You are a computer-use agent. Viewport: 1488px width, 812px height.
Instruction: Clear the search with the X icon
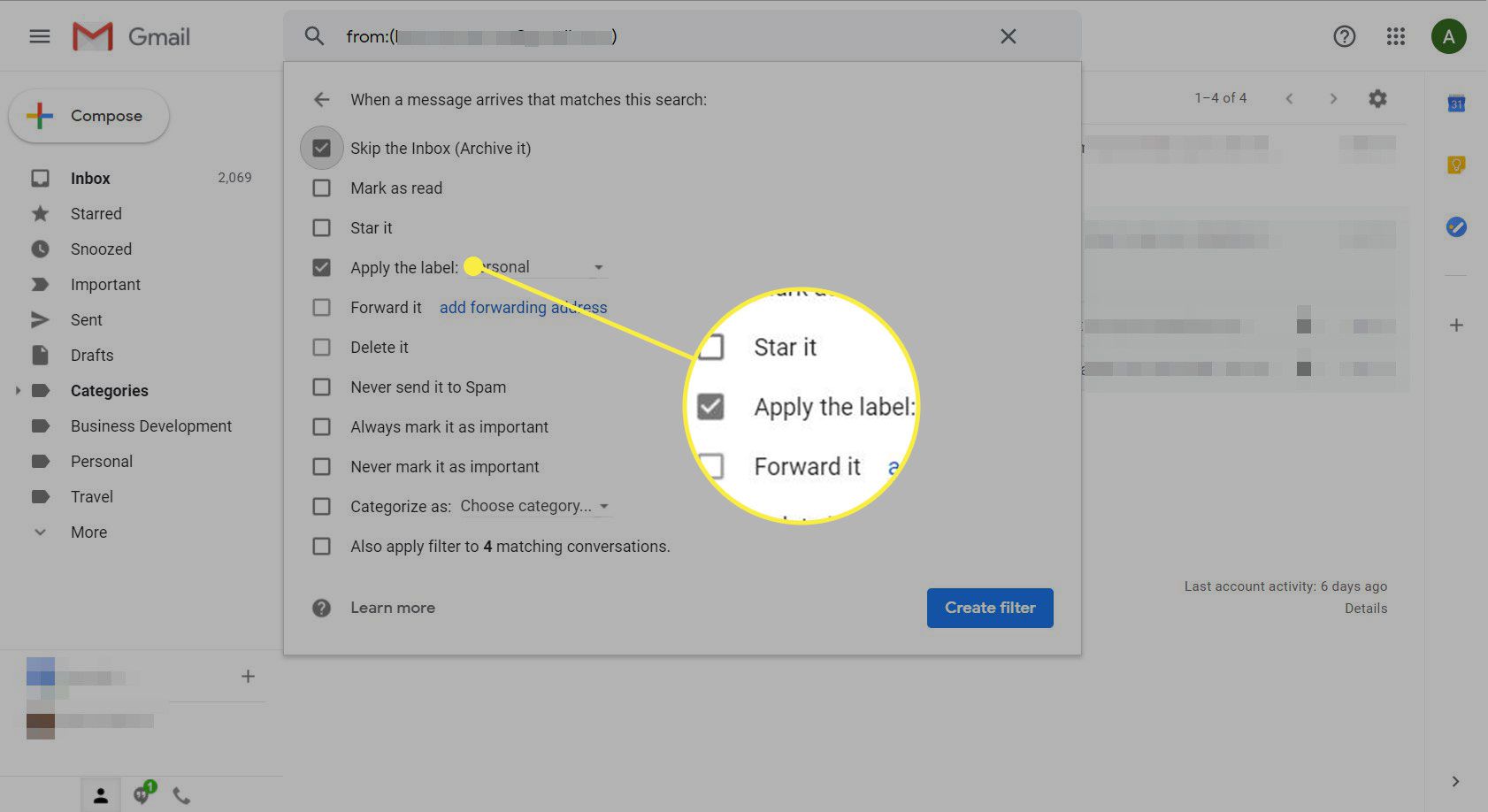point(1008,36)
